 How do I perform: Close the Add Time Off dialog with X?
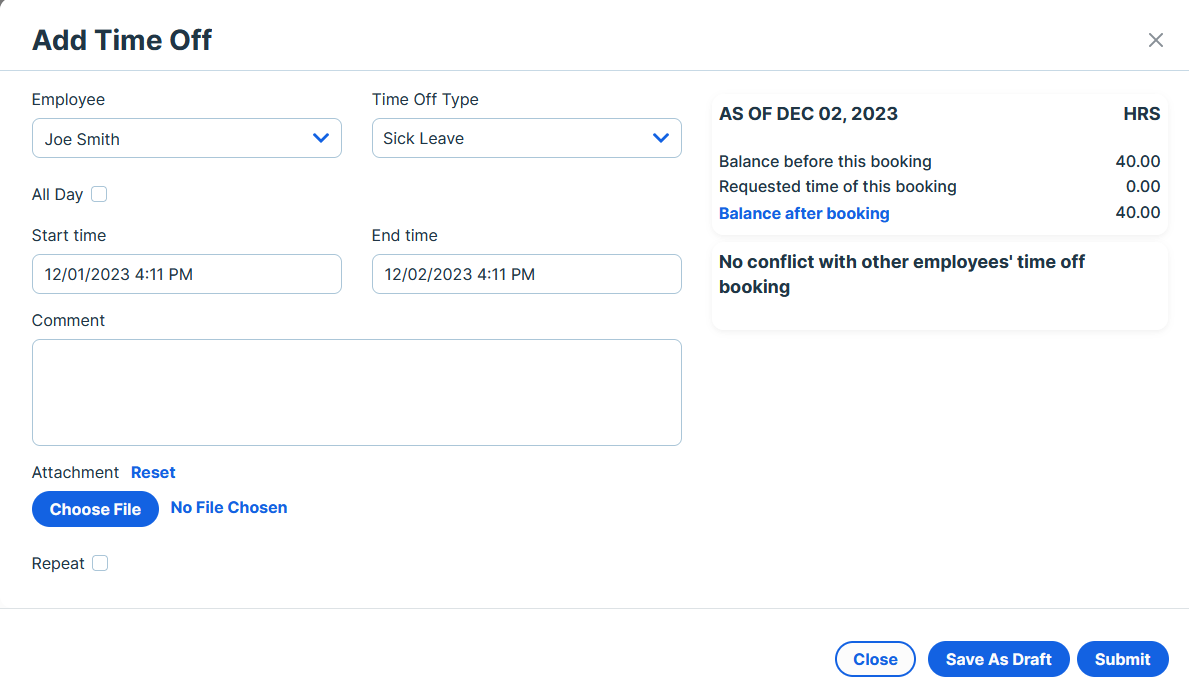1155,40
